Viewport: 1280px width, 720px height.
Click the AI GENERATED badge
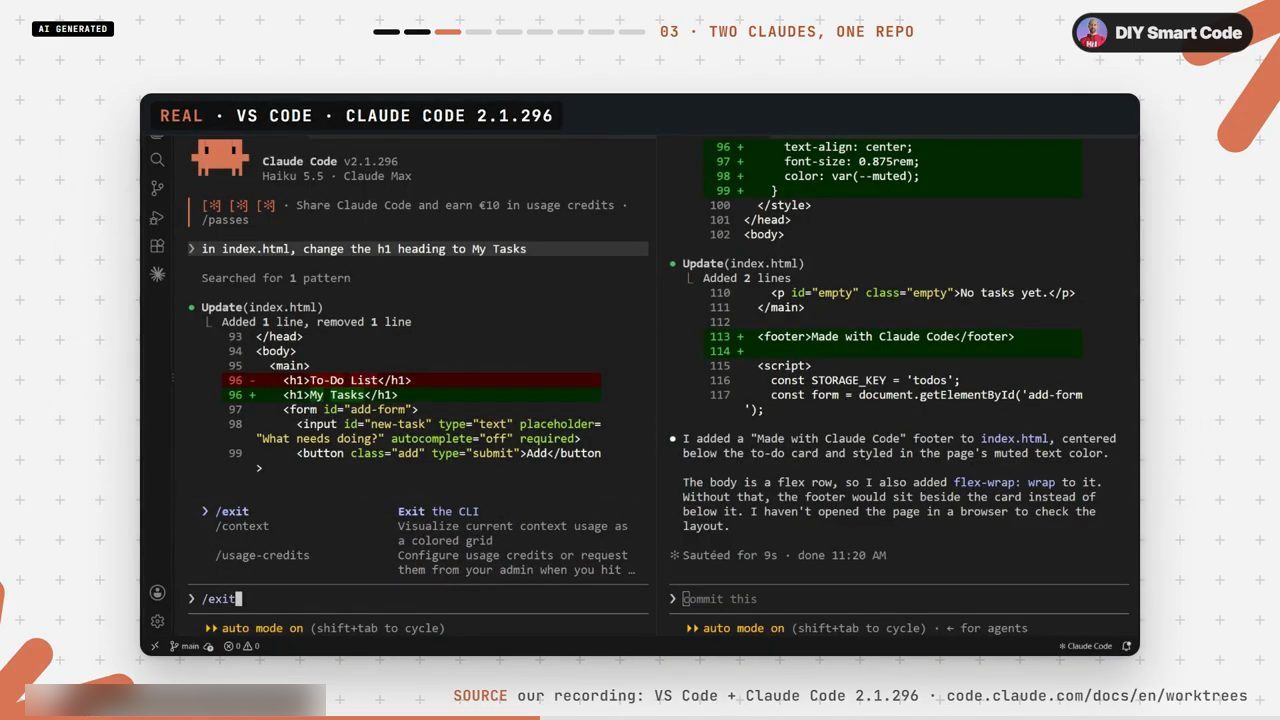[x=73, y=29]
